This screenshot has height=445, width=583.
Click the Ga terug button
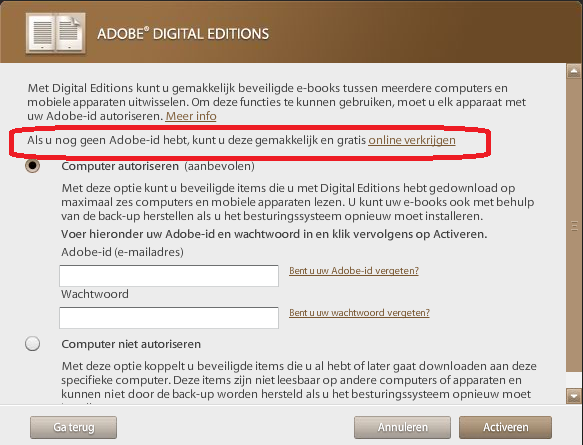73,427
